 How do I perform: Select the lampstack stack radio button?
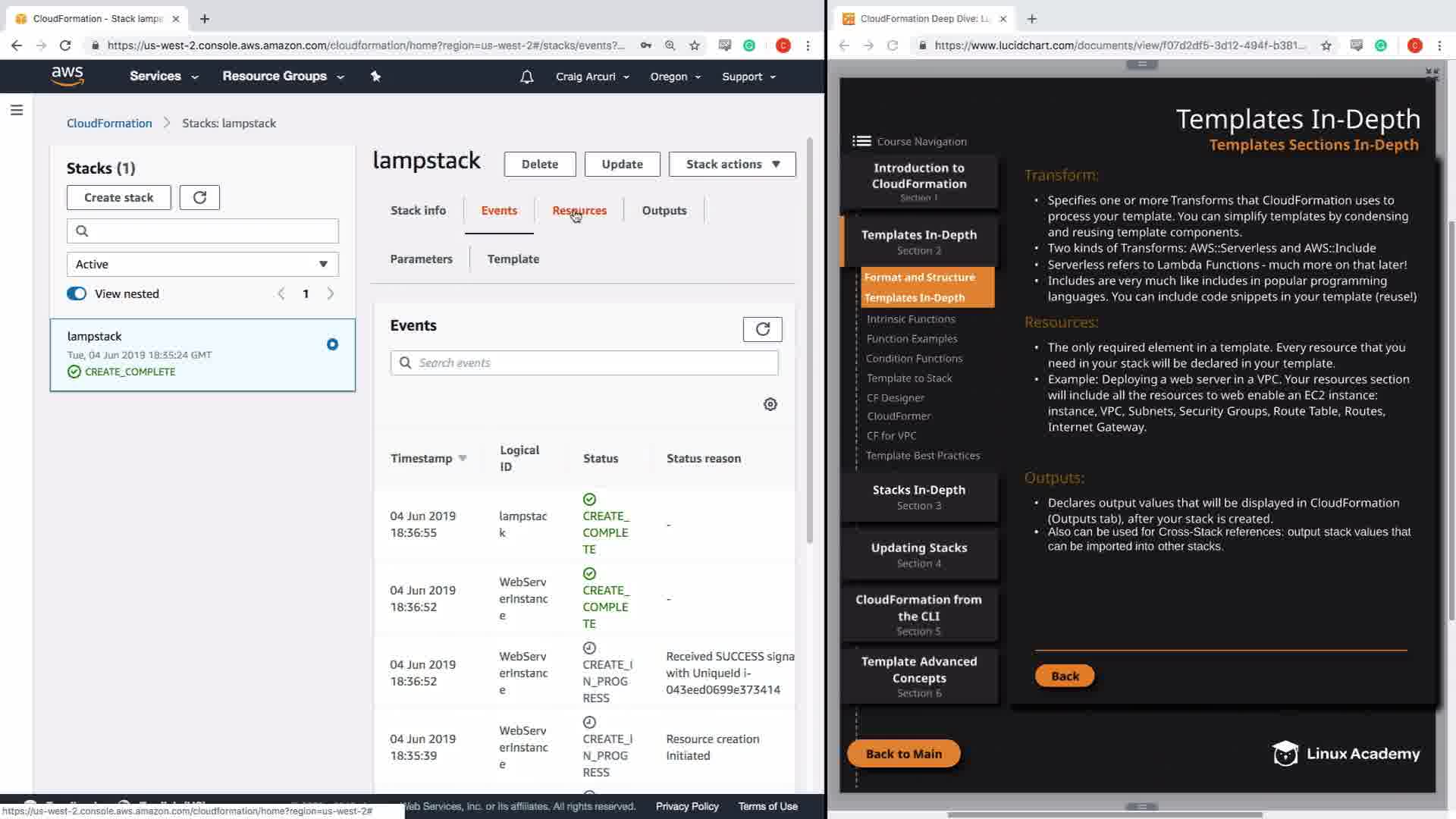click(332, 344)
